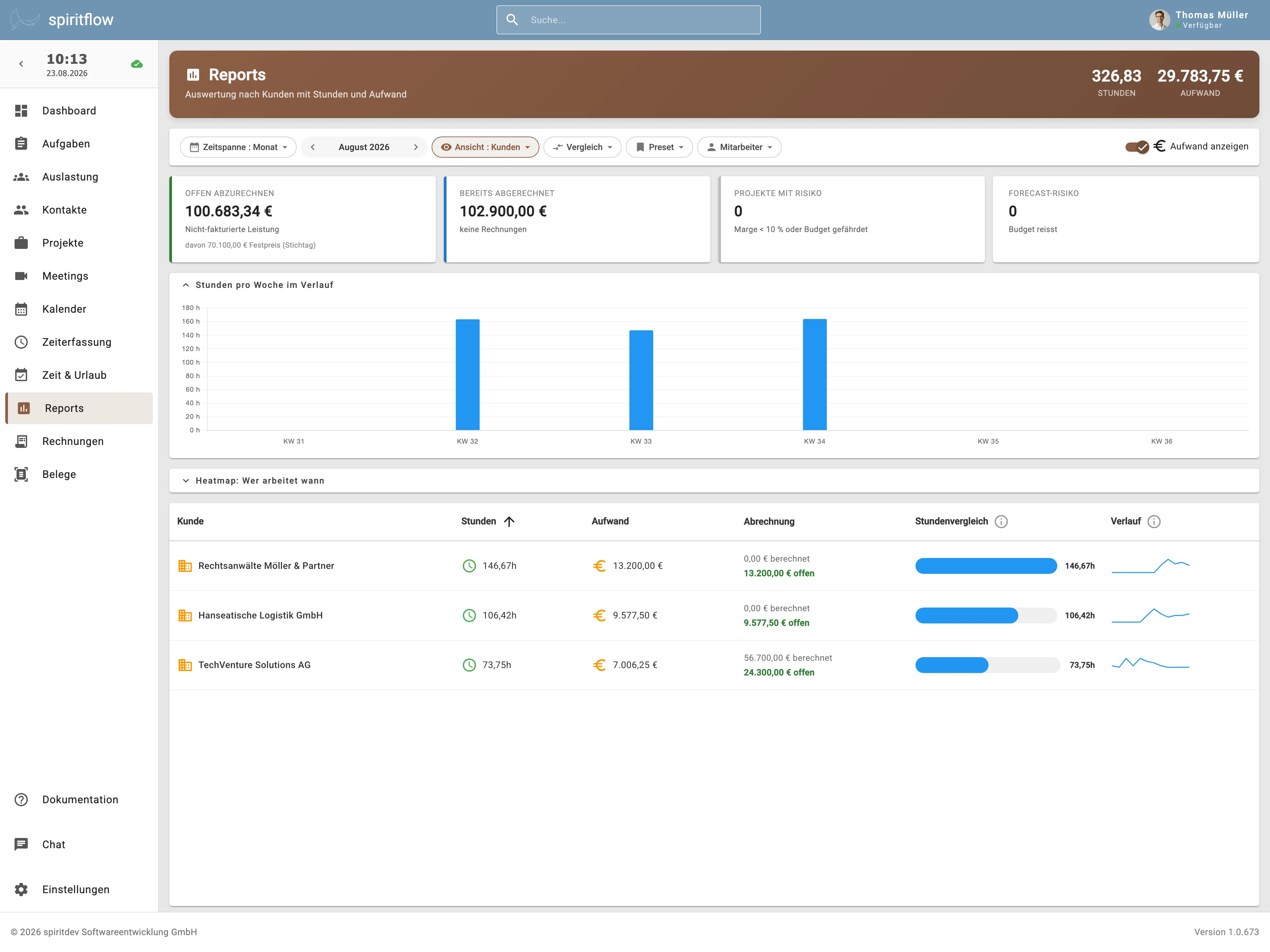Click the Rechnungen receipt icon
1270x952 pixels.
[21, 441]
